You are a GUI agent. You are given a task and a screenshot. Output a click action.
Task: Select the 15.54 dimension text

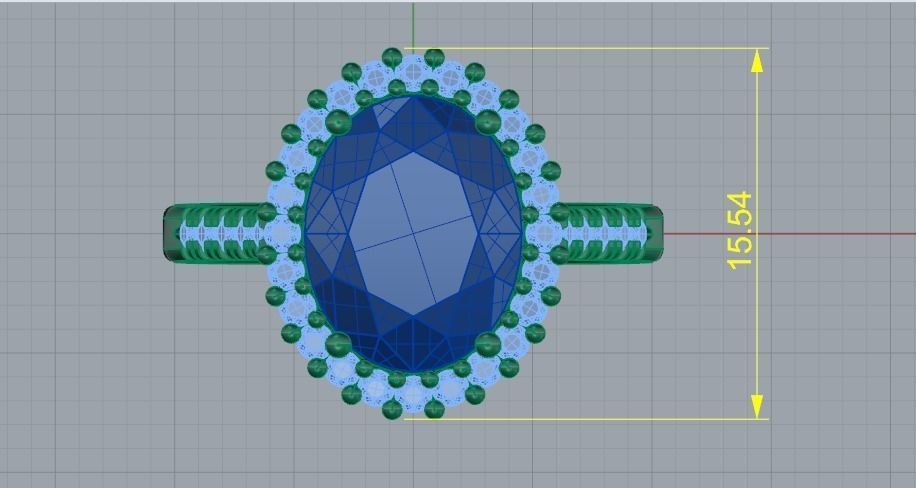739,231
